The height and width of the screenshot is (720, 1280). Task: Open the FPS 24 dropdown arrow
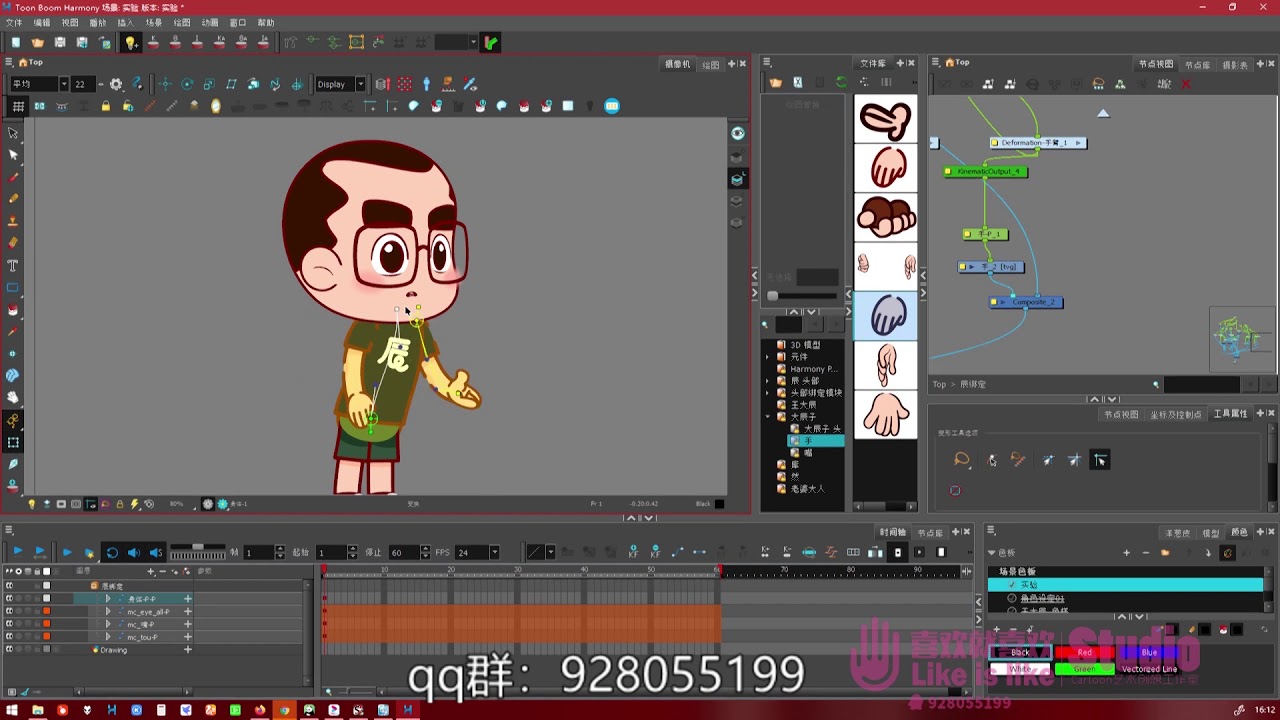click(494, 552)
